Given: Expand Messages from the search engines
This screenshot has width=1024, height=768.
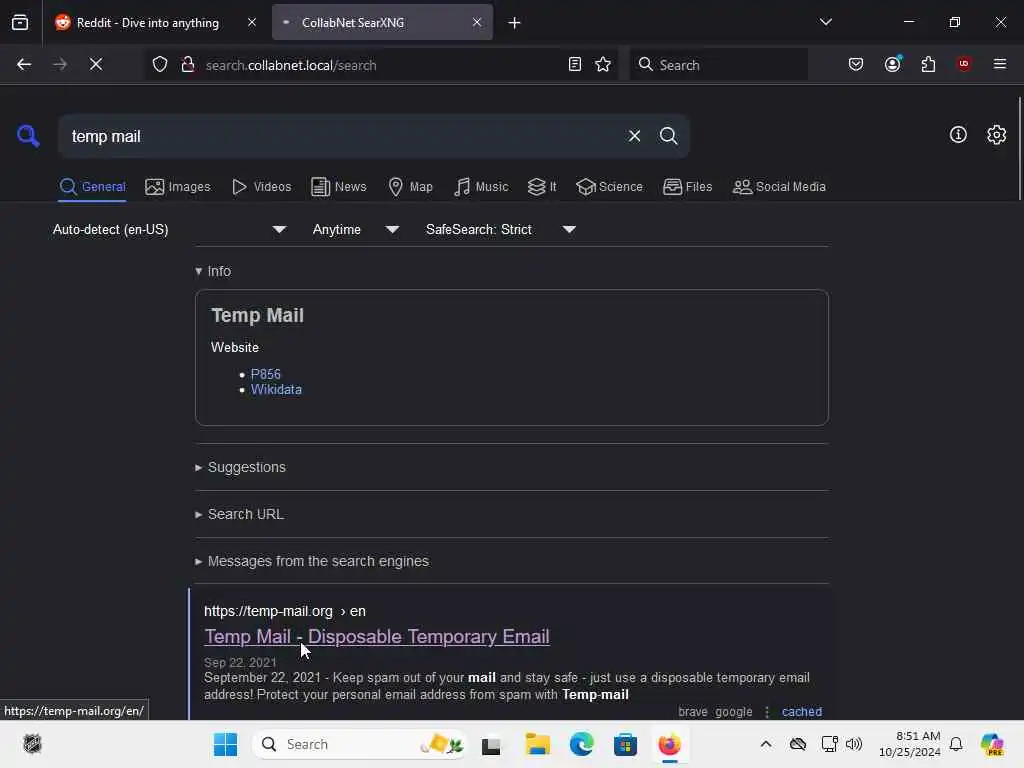Looking at the screenshot, I should click(x=312, y=562).
